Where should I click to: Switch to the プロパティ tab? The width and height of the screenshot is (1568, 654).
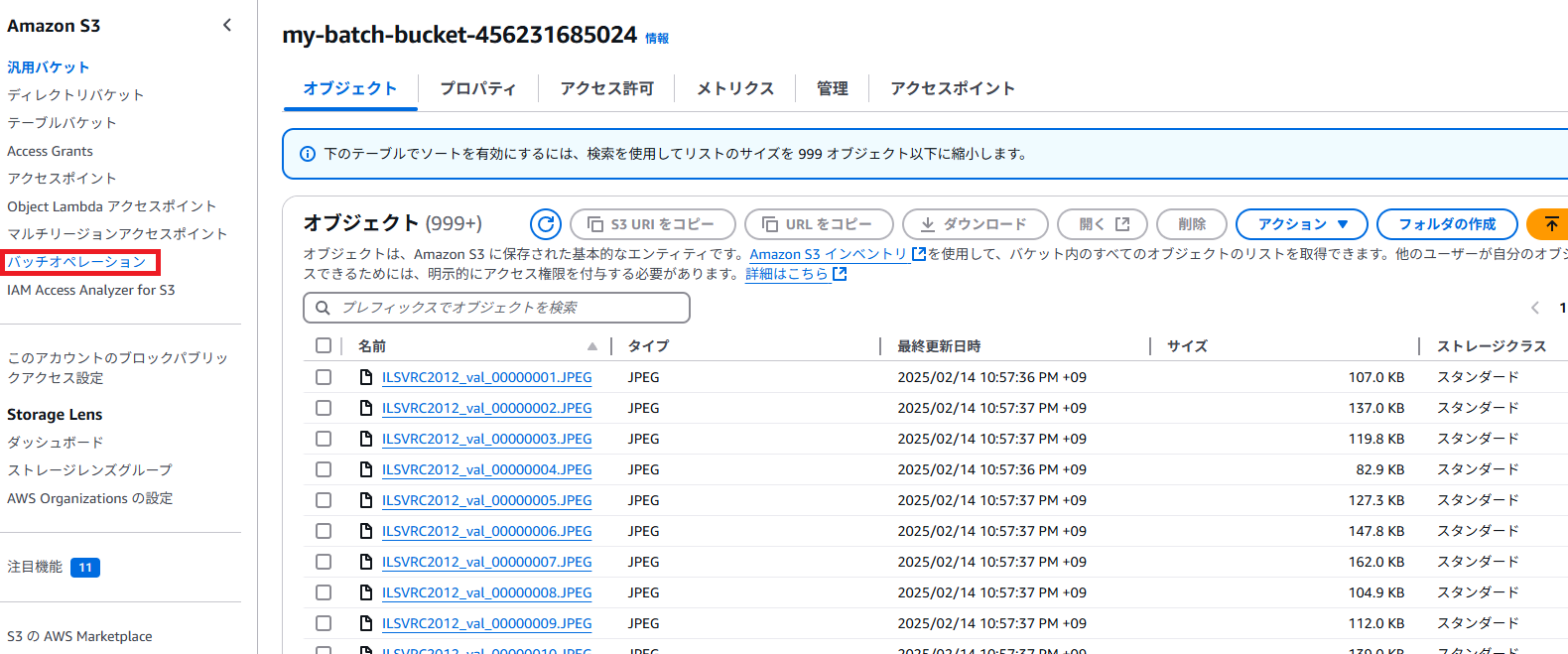coord(478,88)
